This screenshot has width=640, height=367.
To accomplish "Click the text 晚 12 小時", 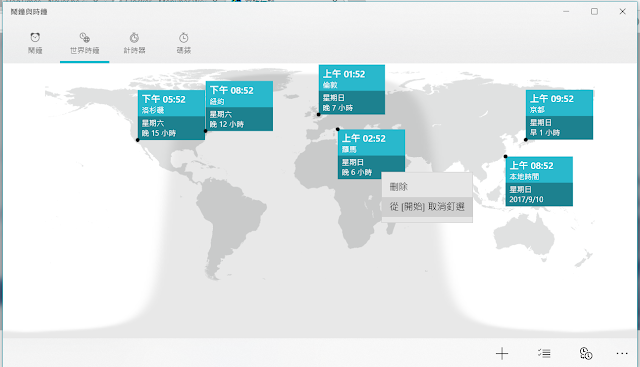I will pyautogui.click(x=227, y=124).
